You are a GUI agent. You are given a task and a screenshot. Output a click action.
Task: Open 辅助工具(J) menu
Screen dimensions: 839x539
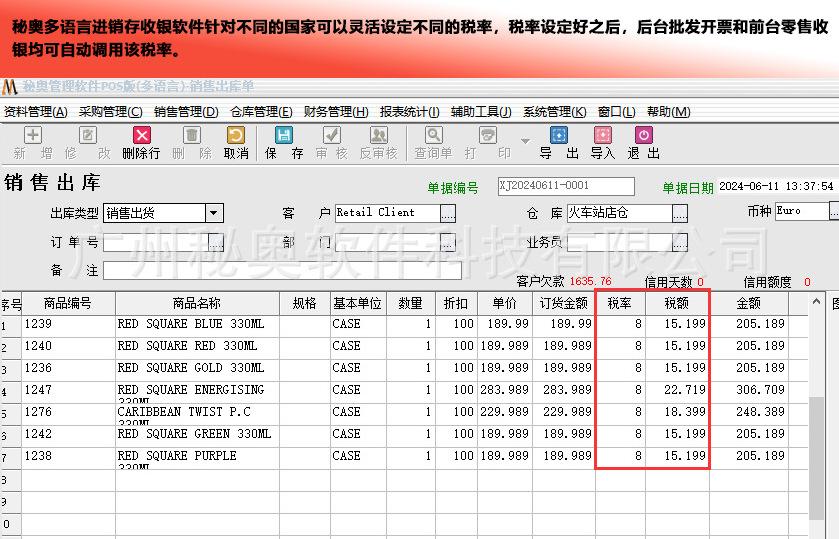pyautogui.click(x=481, y=112)
